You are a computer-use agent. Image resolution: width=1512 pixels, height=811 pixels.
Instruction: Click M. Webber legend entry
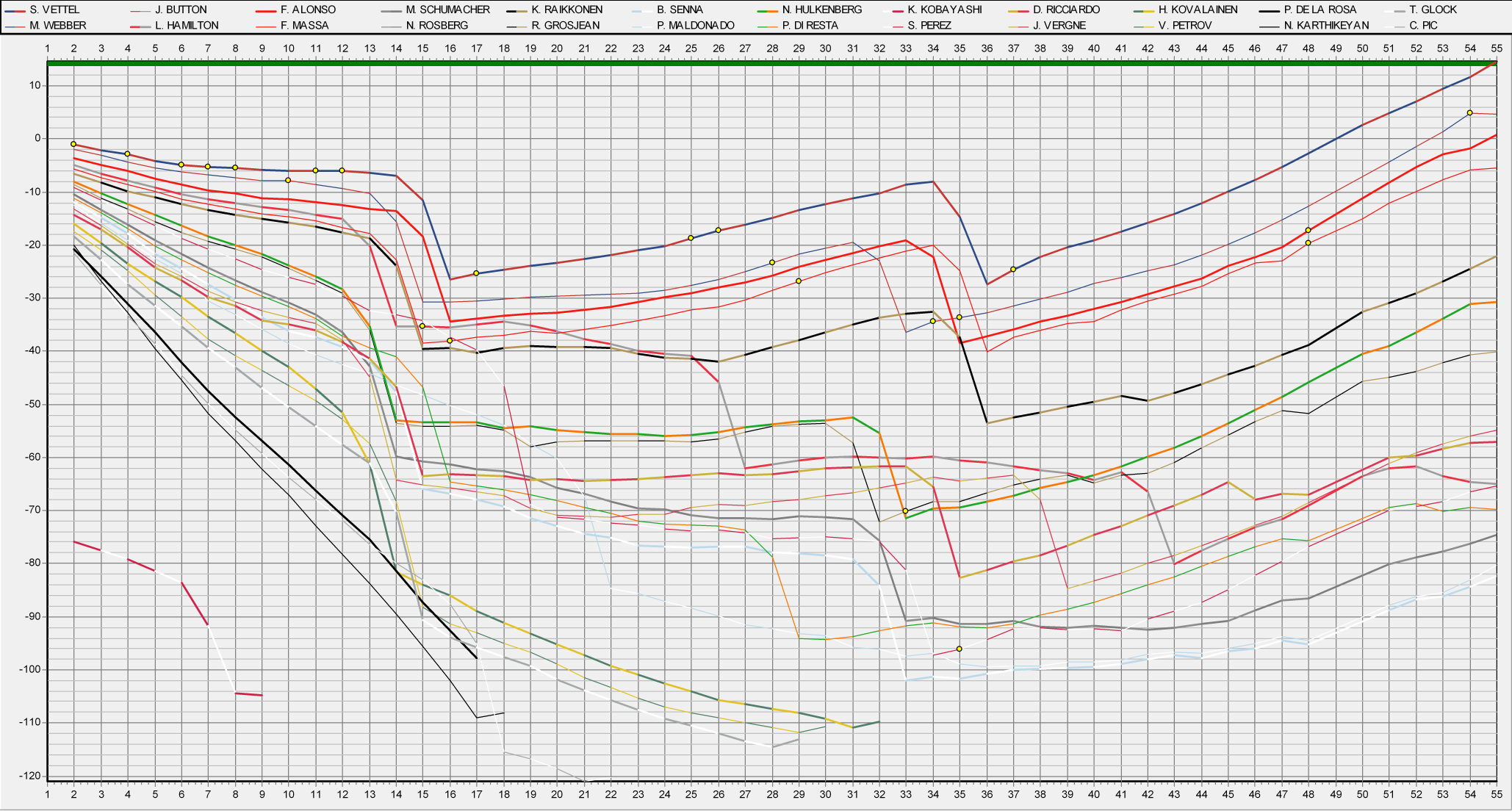pos(58,25)
